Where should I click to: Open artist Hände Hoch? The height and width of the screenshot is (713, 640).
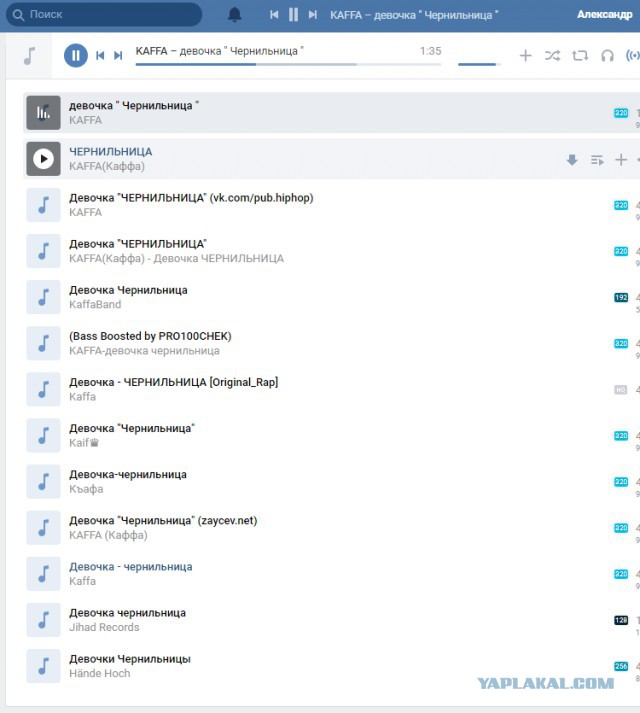tap(100, 673)
